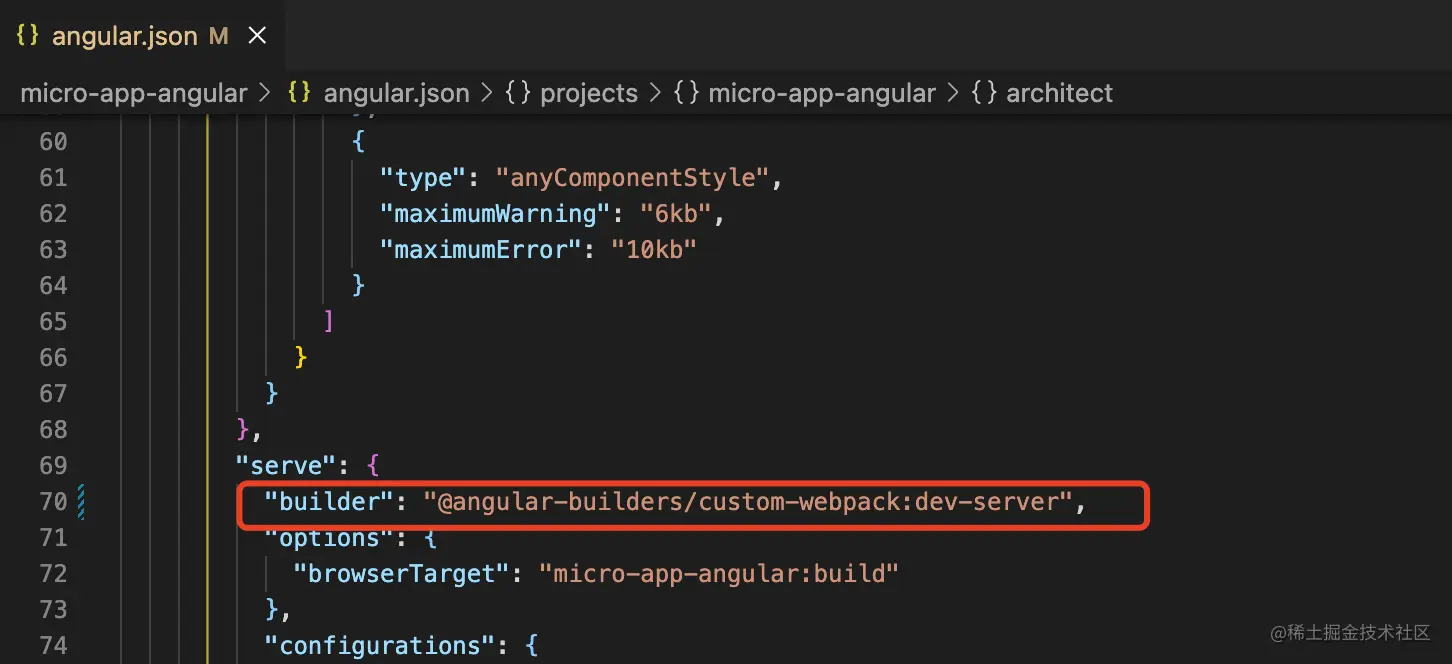The height and width of the screenshot is (664, 1452).
Task: Open the architect breadcrumb segment
Action: (1059, 93)
